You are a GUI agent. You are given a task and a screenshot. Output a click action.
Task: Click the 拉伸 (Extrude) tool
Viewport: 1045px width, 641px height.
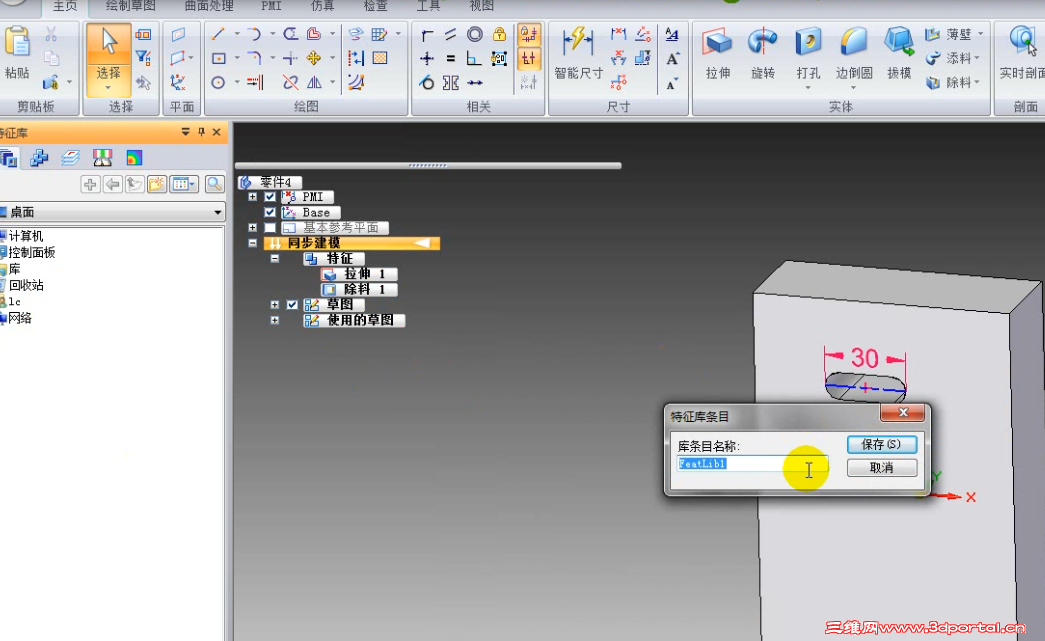click(x=718, y=53)
